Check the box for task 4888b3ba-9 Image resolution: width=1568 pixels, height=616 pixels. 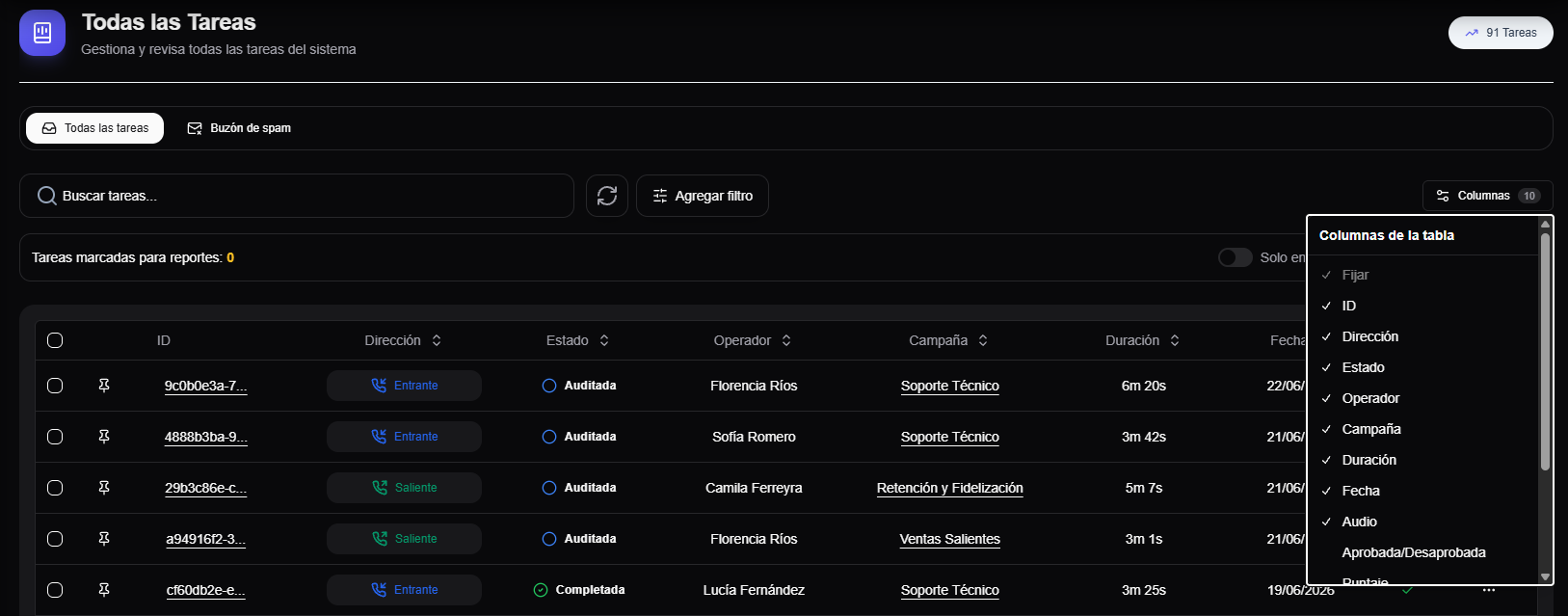(55, 437)
